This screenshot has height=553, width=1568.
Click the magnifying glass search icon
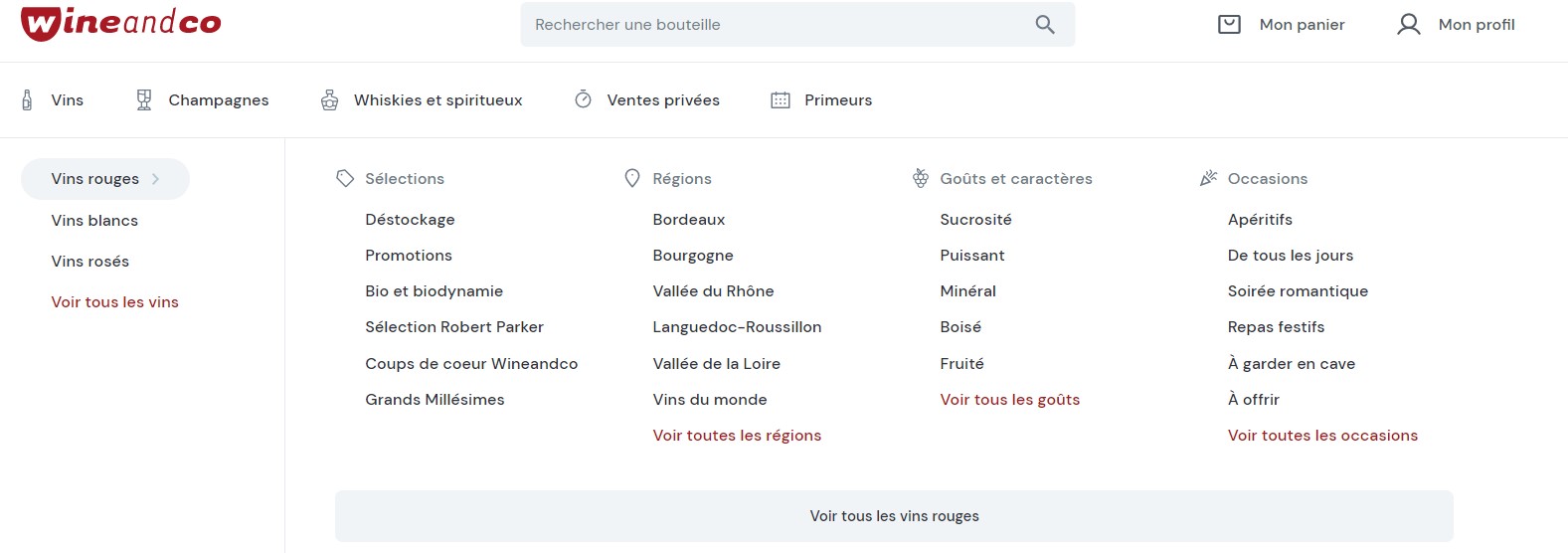(x=1044, y=24)
